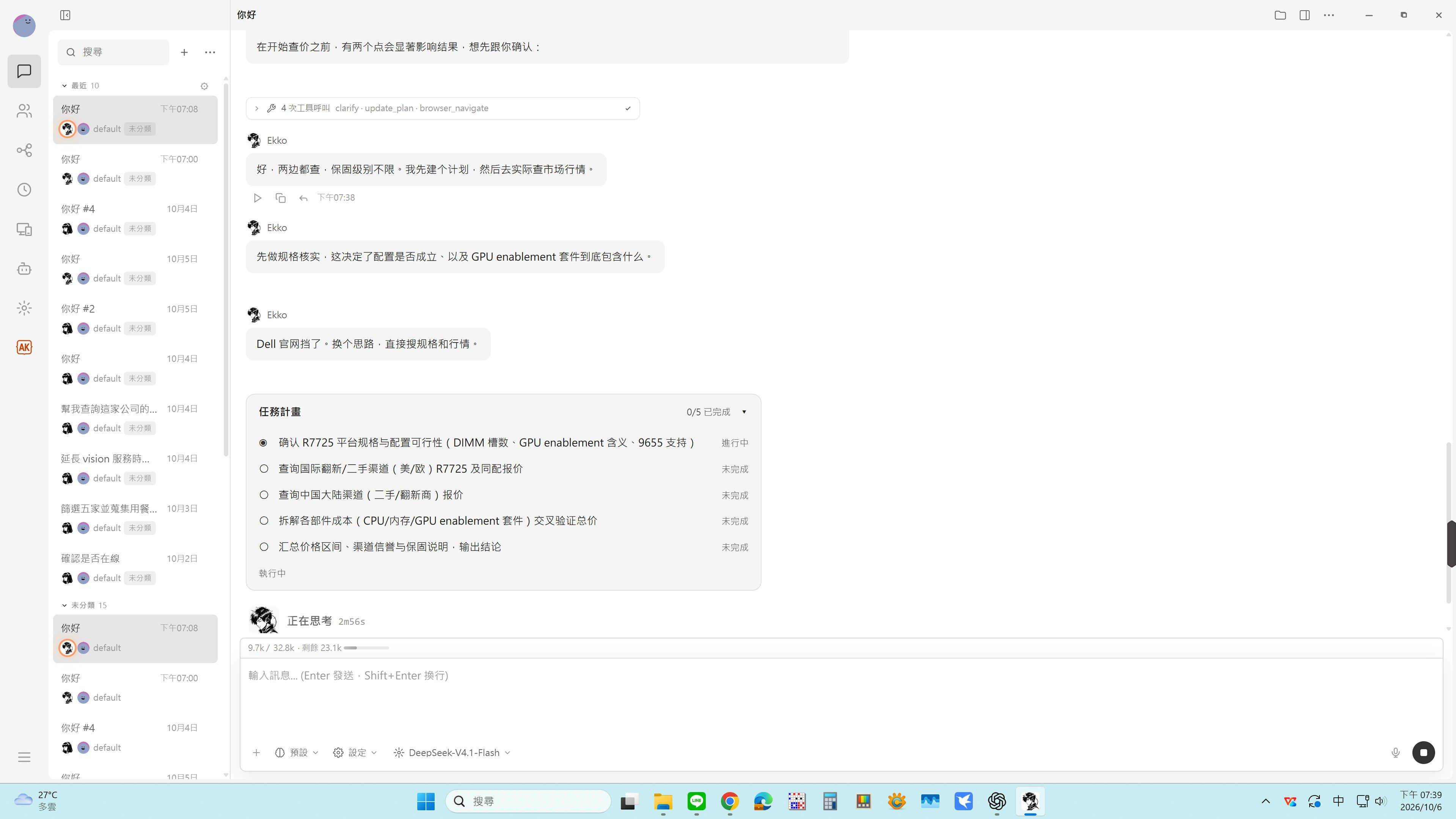
Task: Activate microphone voice input
Action: pos(1396,753)
